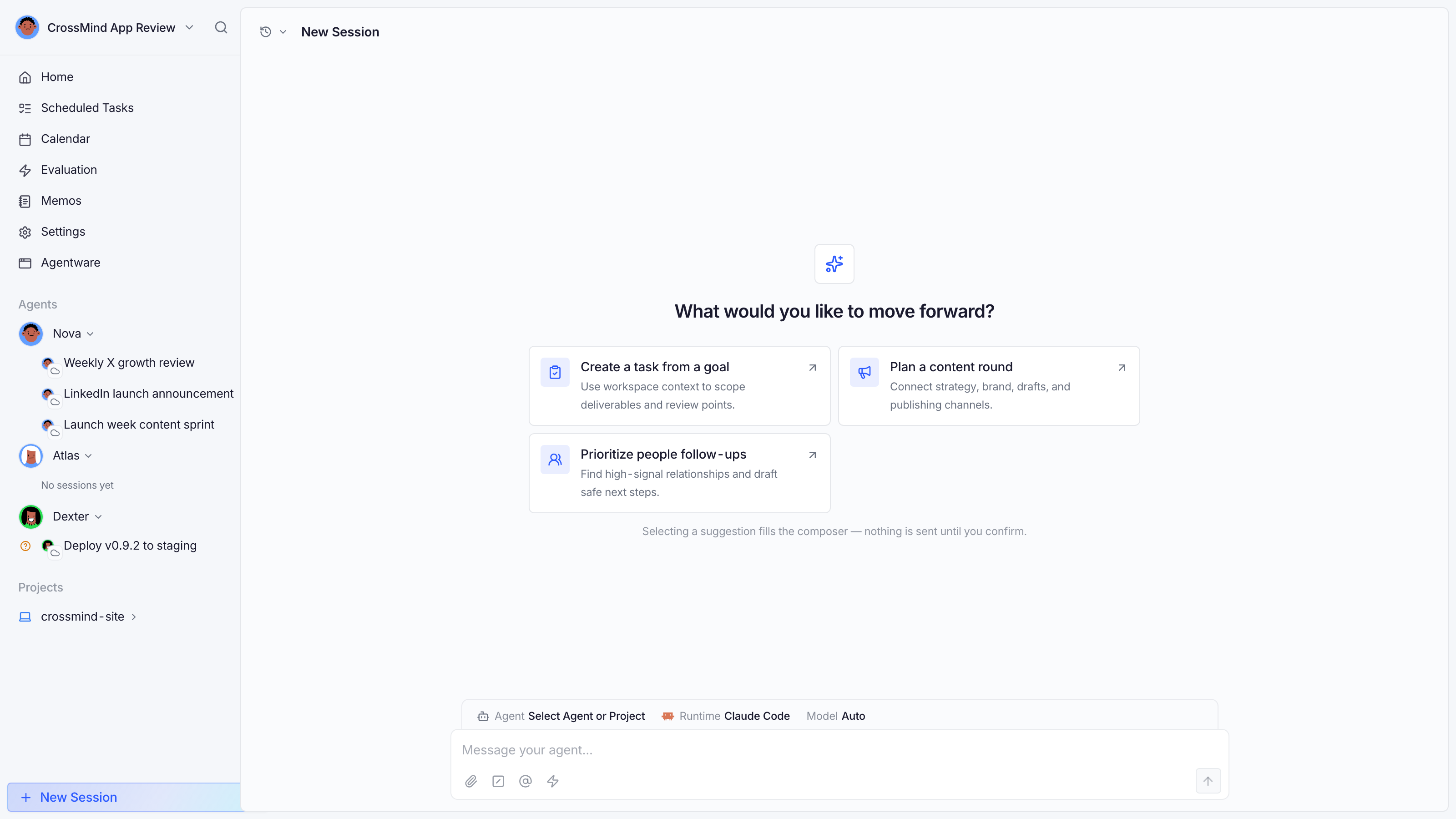Click the megaphone icon on Plan a content round

(x=864, y=373)
